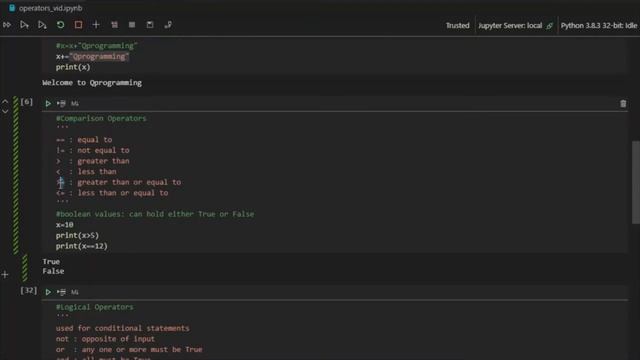
Task: Click the vertical scrollbar thumb
Action: pyautogui.click(x=636, y=182)
